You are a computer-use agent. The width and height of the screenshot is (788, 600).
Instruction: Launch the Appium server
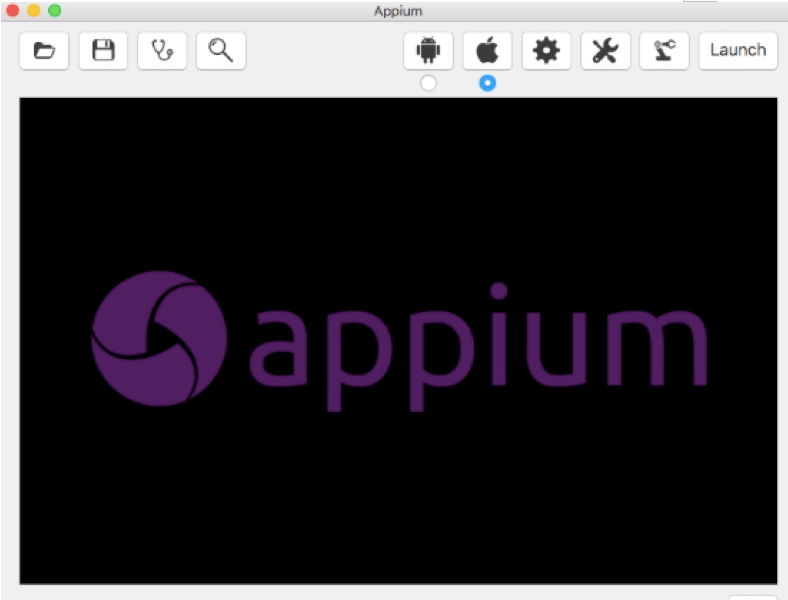(x=738, y=51)
